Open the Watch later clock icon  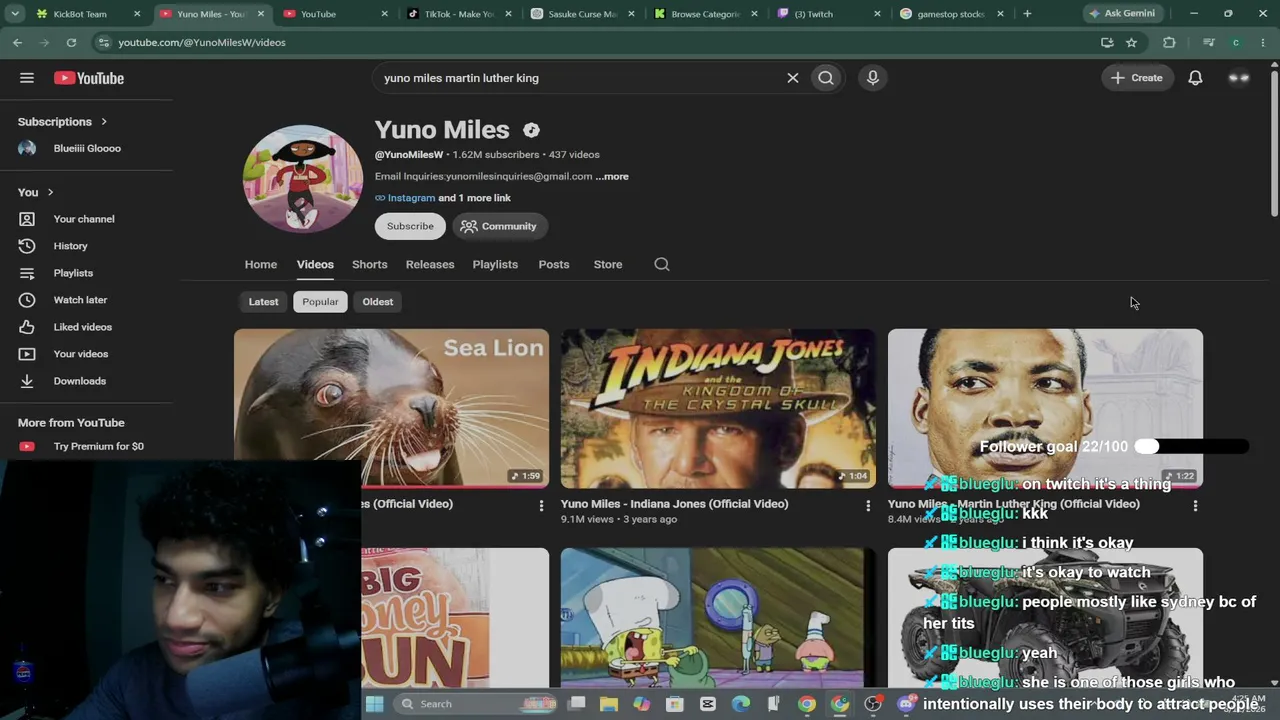click(x=27, y=300)
